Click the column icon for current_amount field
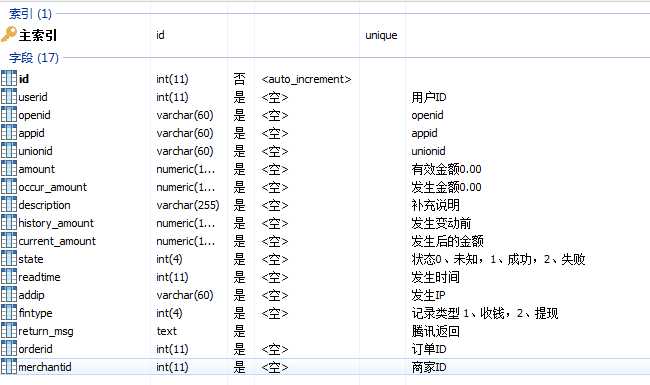 coord(9,241)
